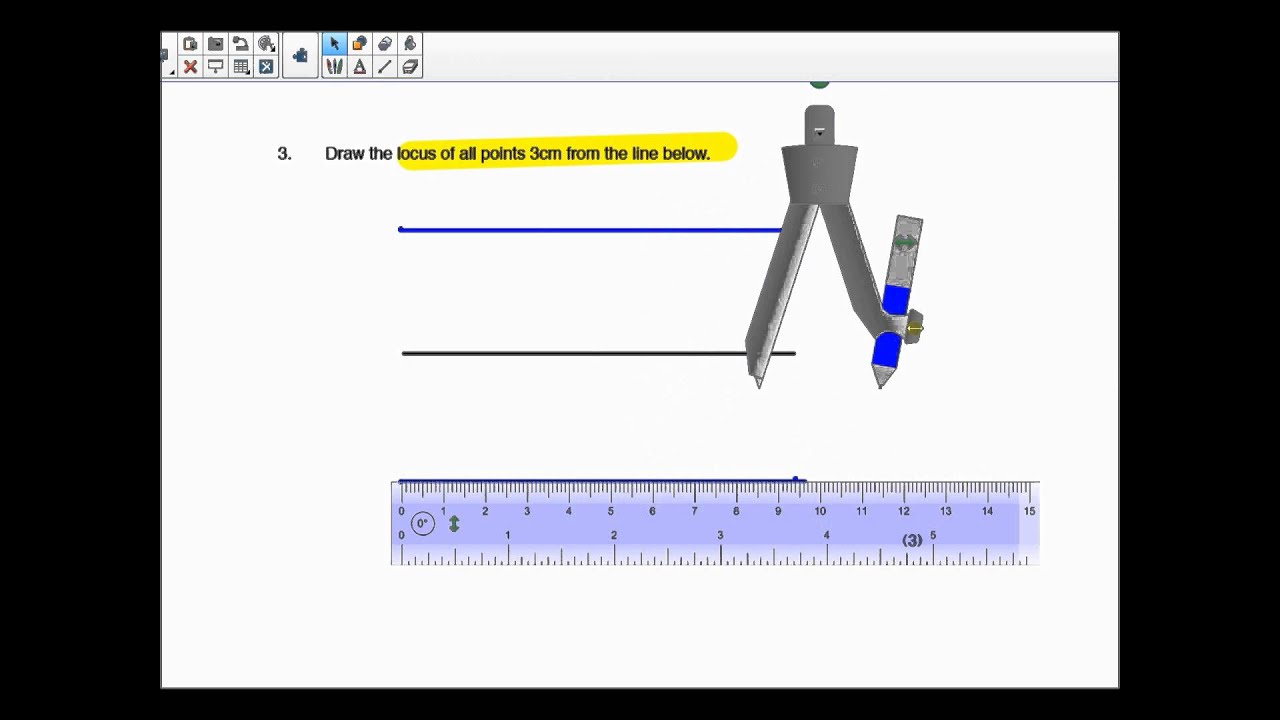Click the yellow width-adjust arrow on compass
1280x720 pixels.
point(913,328)
